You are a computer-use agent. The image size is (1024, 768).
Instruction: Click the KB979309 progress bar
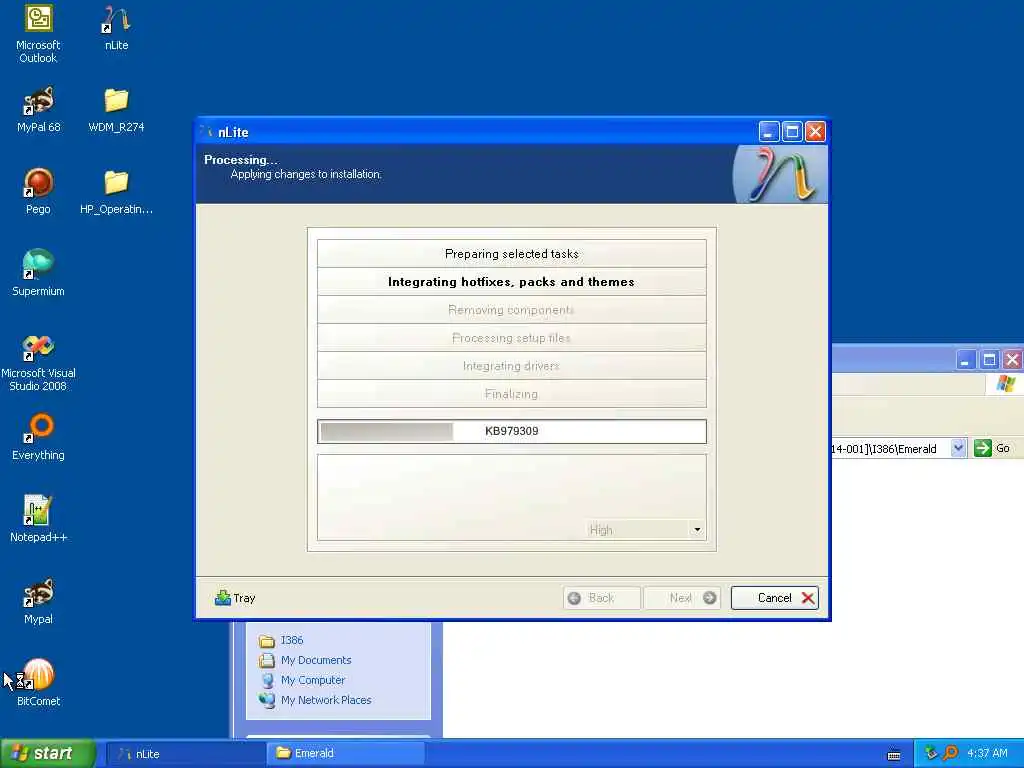pyautogui.click(x=512, y=431)
